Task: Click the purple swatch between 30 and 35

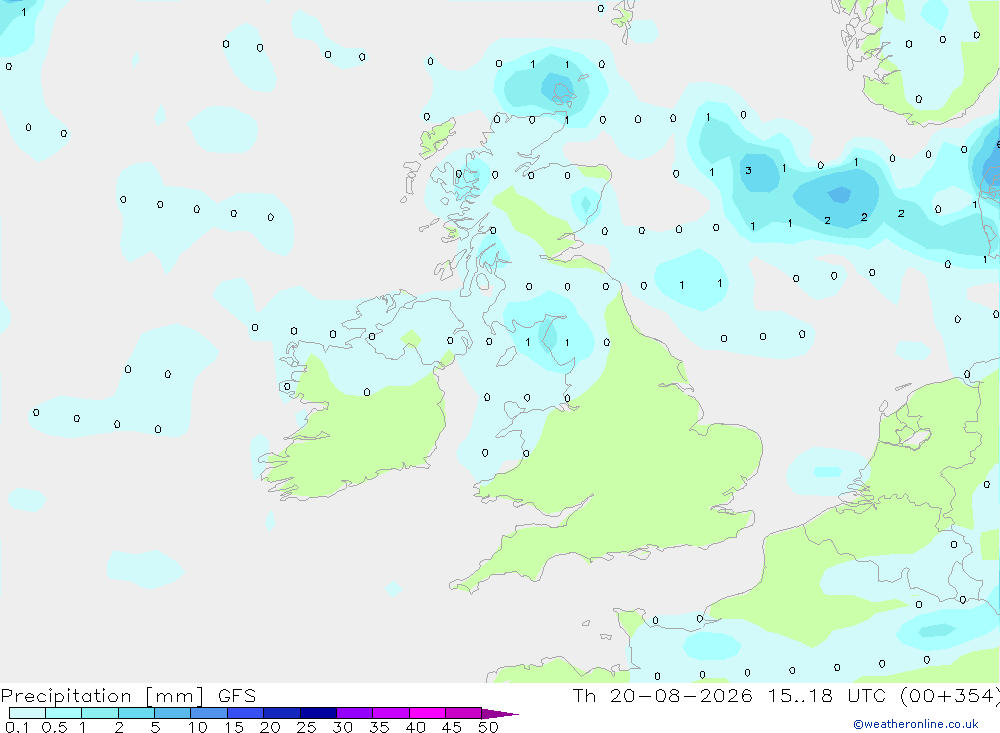Action: [355, 713]
